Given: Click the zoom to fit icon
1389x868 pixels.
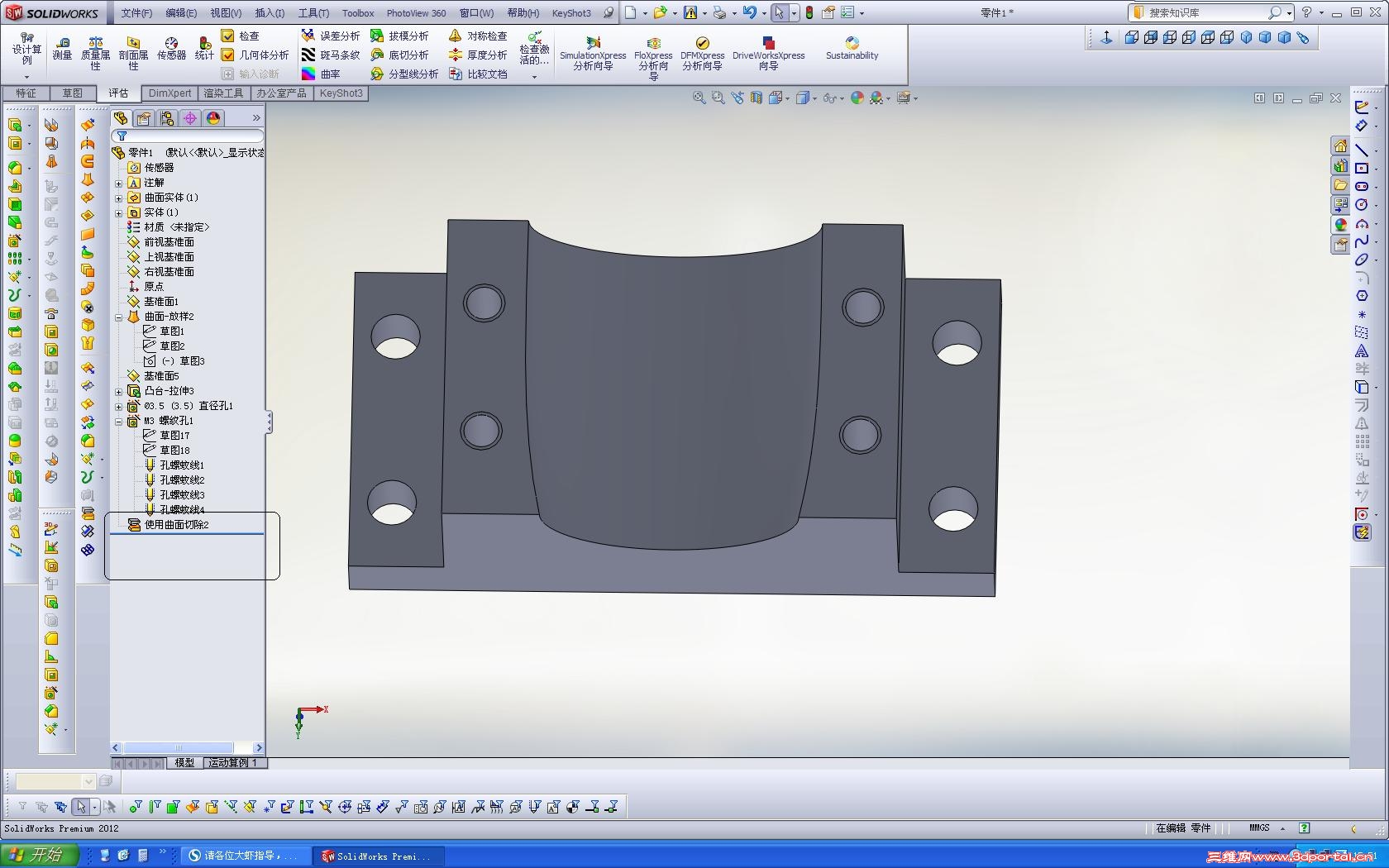Looking at the screenshot, I should [699, 98].
